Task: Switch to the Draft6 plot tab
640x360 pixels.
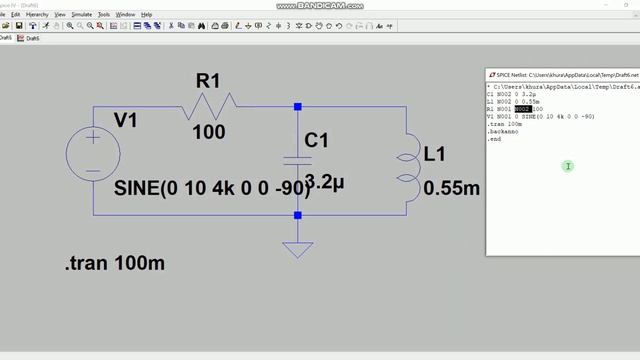Action: tap(28, 38)
